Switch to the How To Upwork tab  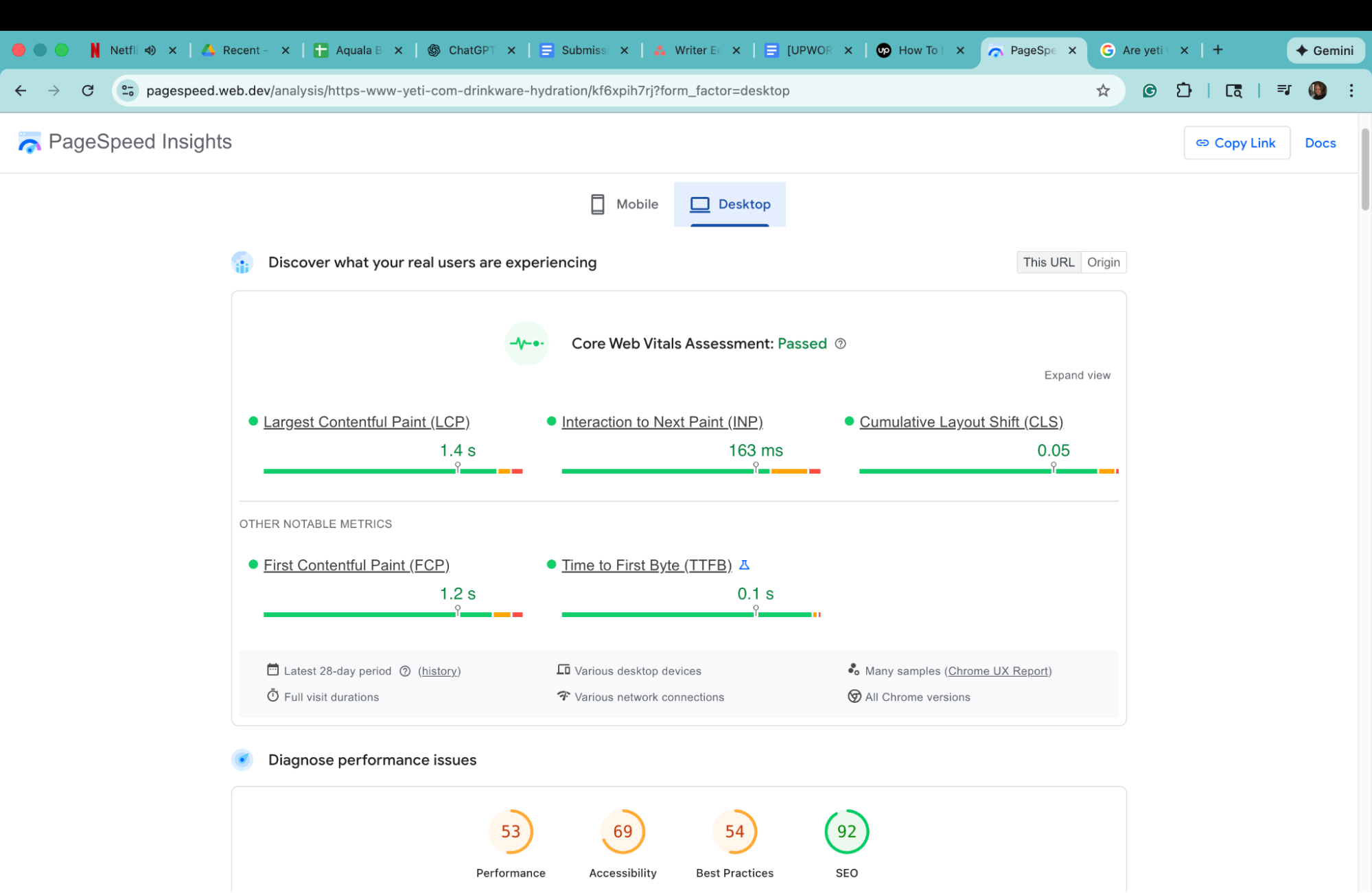[x=920, y=50]
